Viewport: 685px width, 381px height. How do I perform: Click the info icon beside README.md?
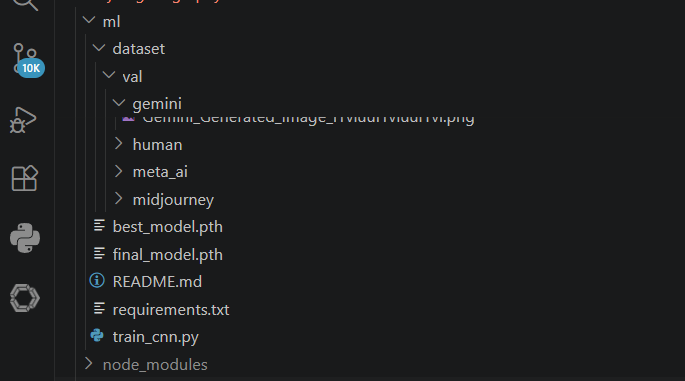click(x=97, y=281)
